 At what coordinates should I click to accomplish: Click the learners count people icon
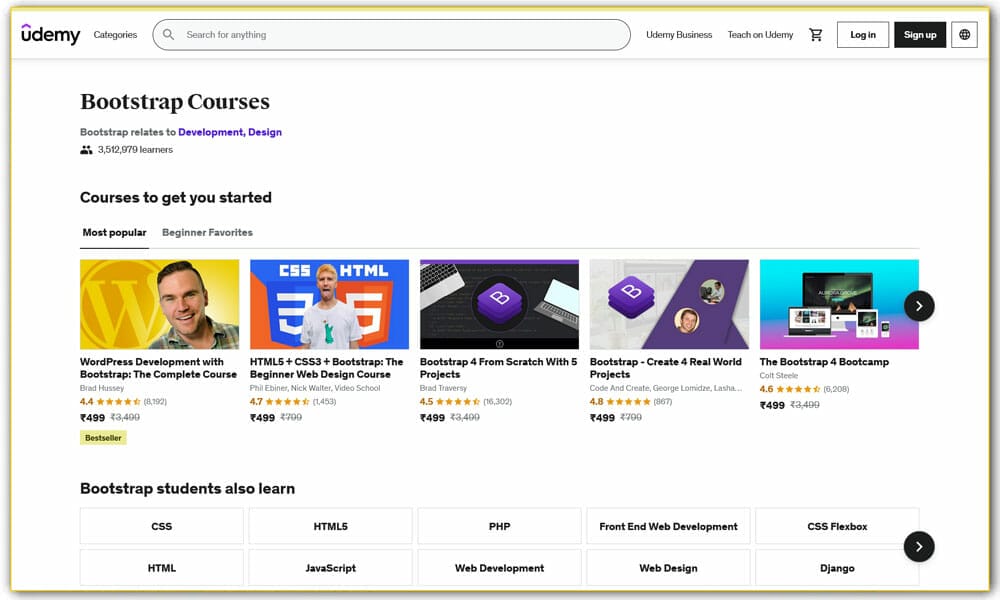pyautogui.click(x=85, y=149)
